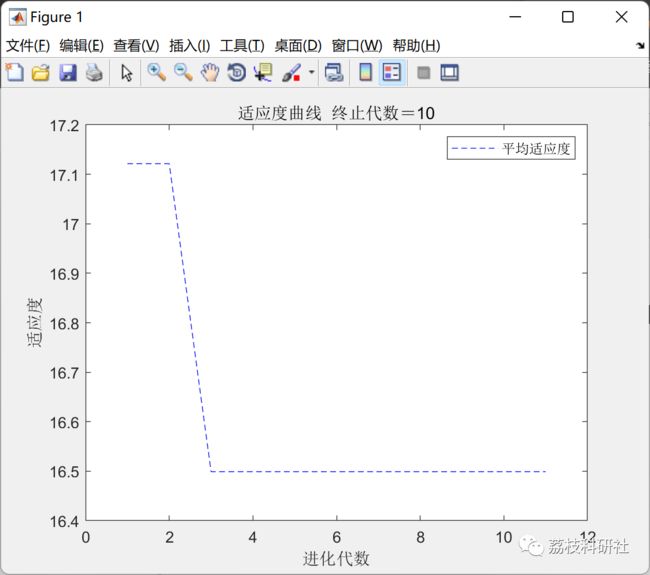This screenshot has width=650, height=575.
Task: Click the x-axis tick label 6
Action: click(x=337, y=537)
